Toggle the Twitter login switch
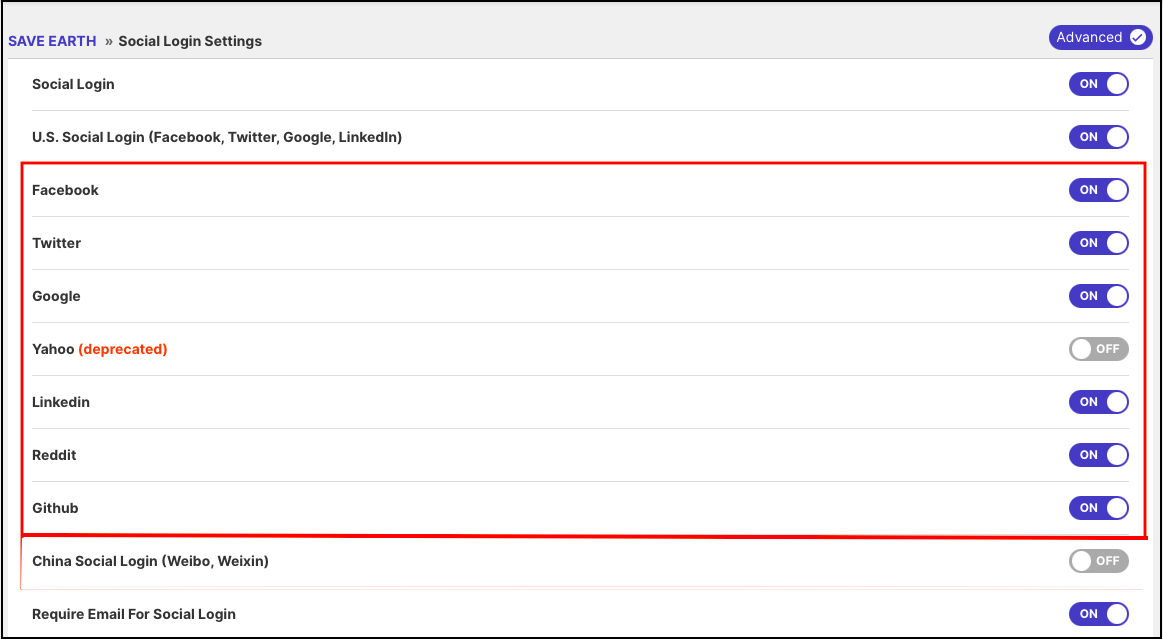Image resolution: width=1163 pixels, height=639 pixels. pos(1098,243)
